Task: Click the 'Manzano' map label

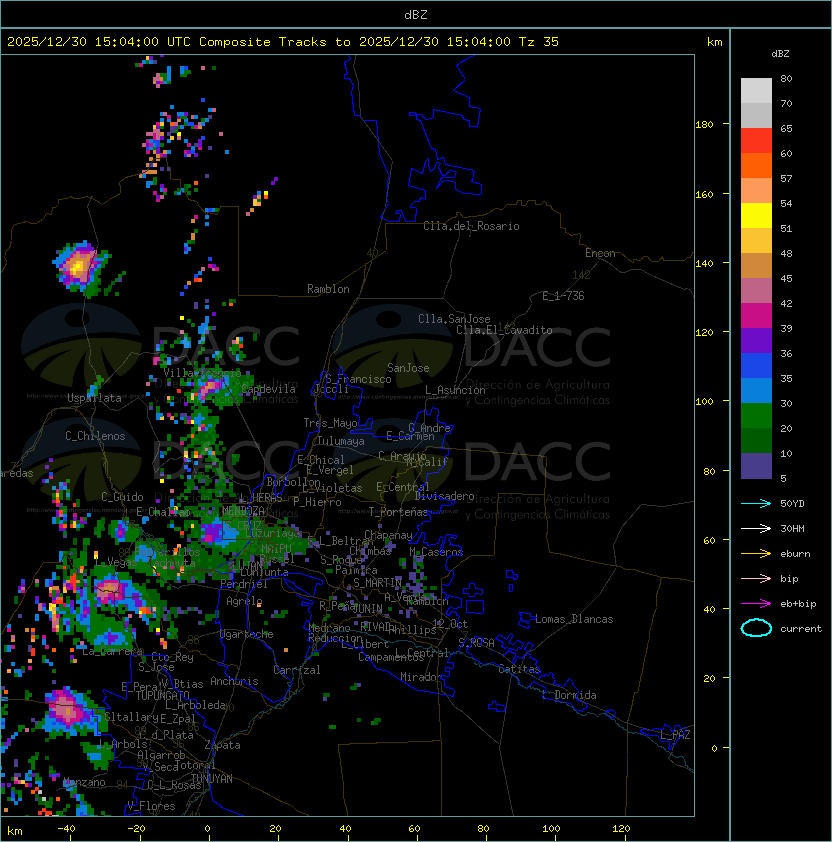Action: (84, 782)
